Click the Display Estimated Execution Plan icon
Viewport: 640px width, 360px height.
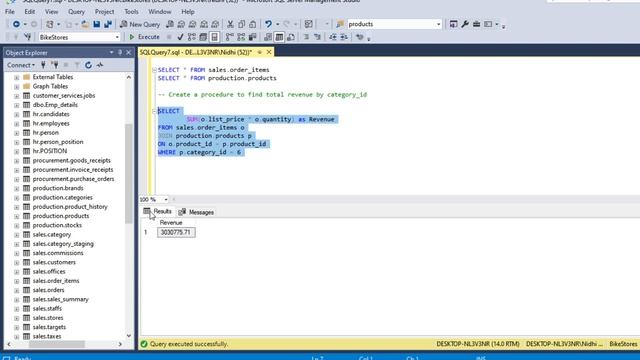point(191,37)
